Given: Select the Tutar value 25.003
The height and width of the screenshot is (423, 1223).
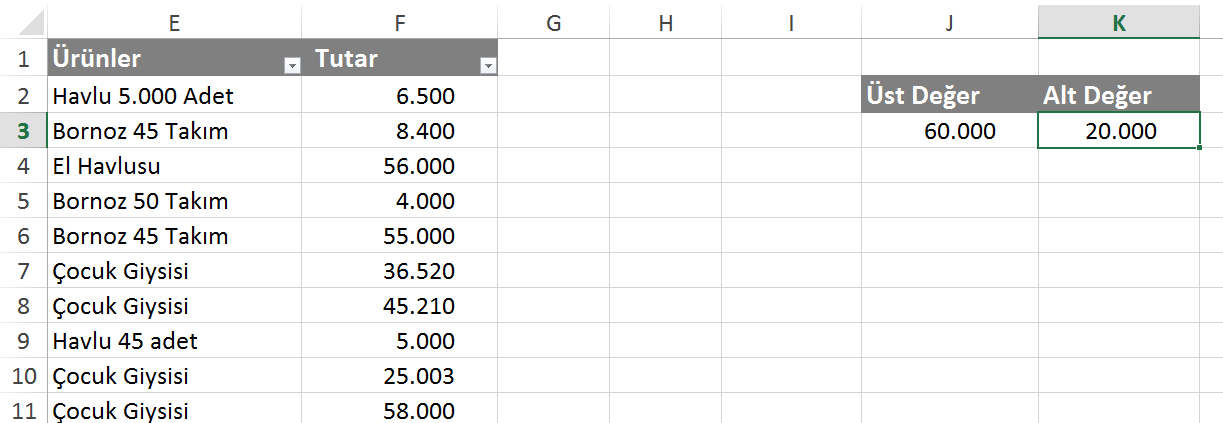Looking at the screenshot, I should click(401, 376).
